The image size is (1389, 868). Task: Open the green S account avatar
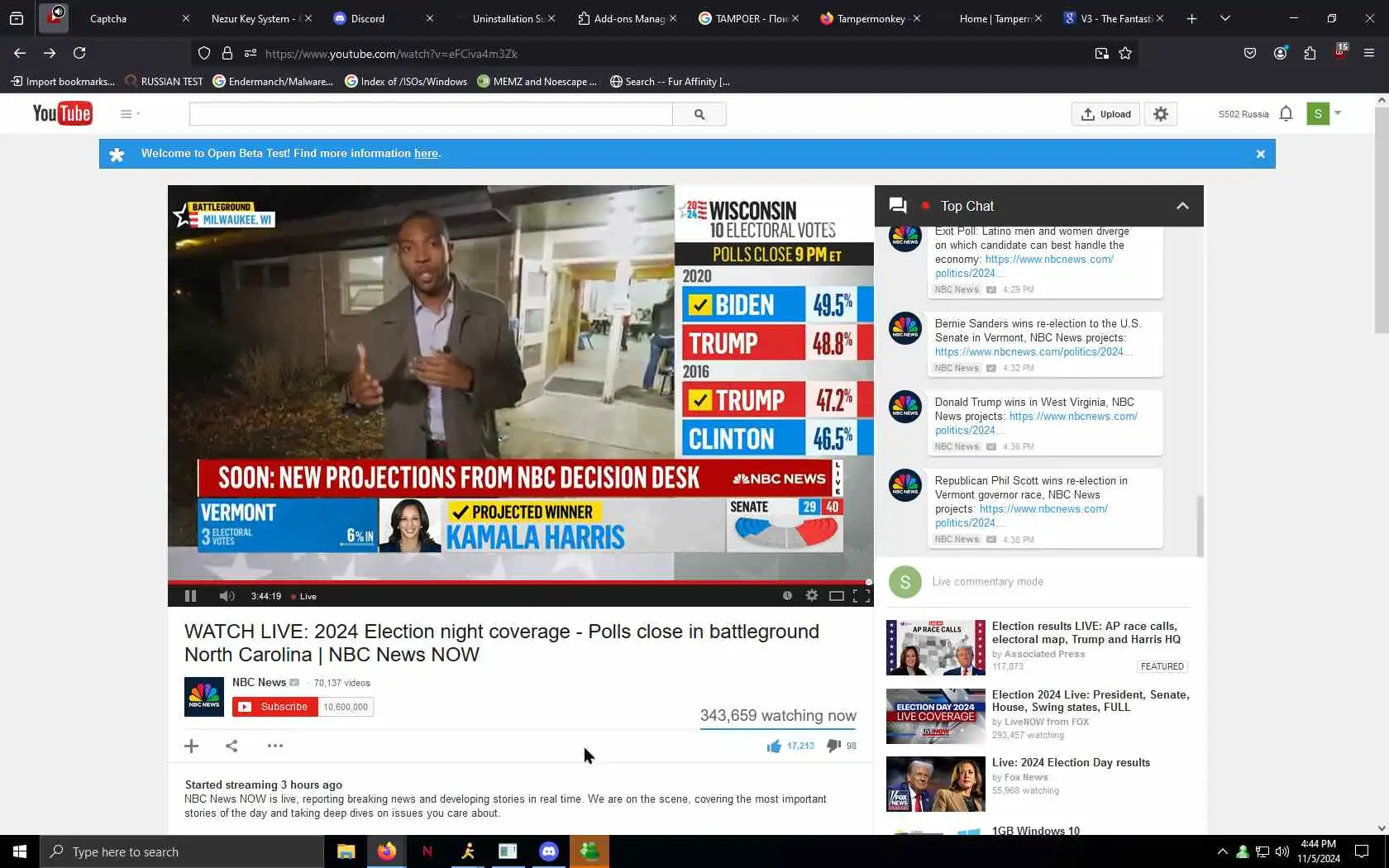tap(1318, 113)
